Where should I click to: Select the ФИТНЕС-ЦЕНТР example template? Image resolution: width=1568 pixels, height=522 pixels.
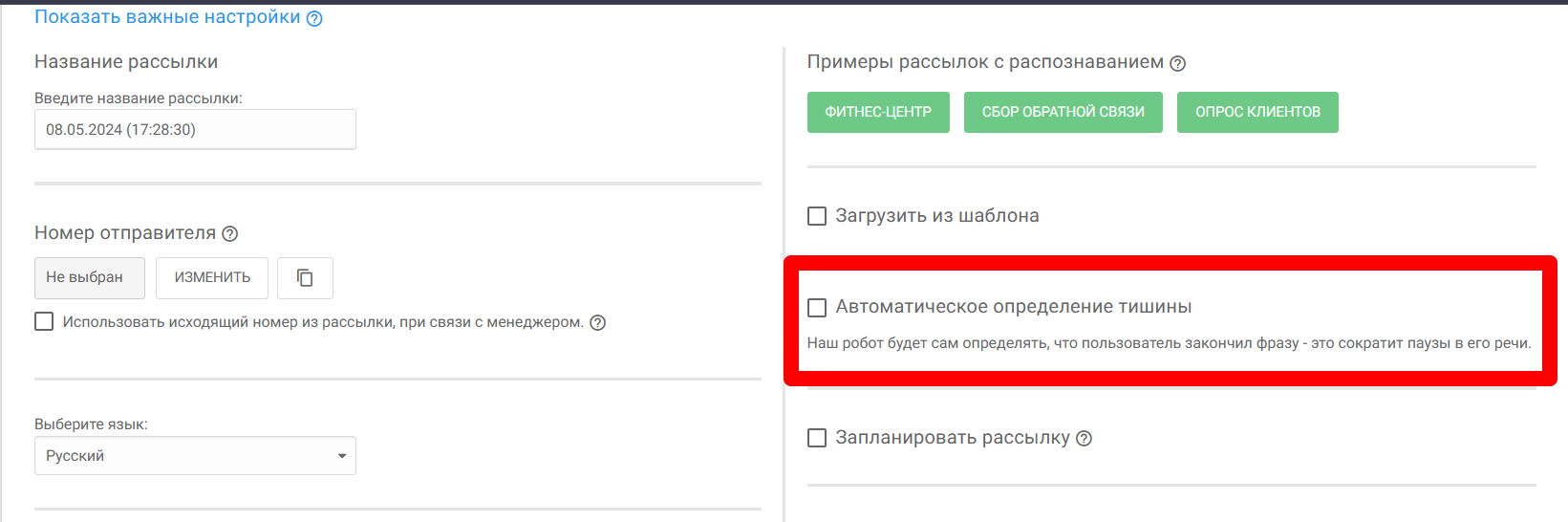878,112
